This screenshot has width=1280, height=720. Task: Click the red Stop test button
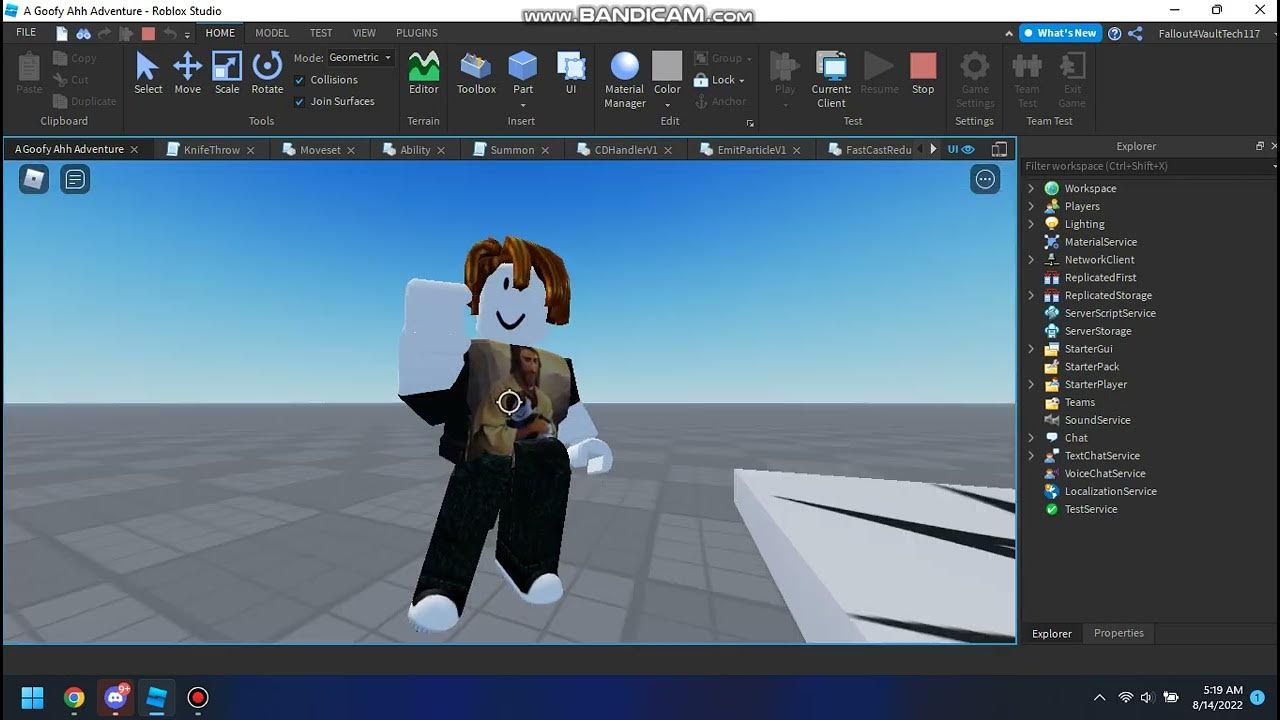(923, 74)
